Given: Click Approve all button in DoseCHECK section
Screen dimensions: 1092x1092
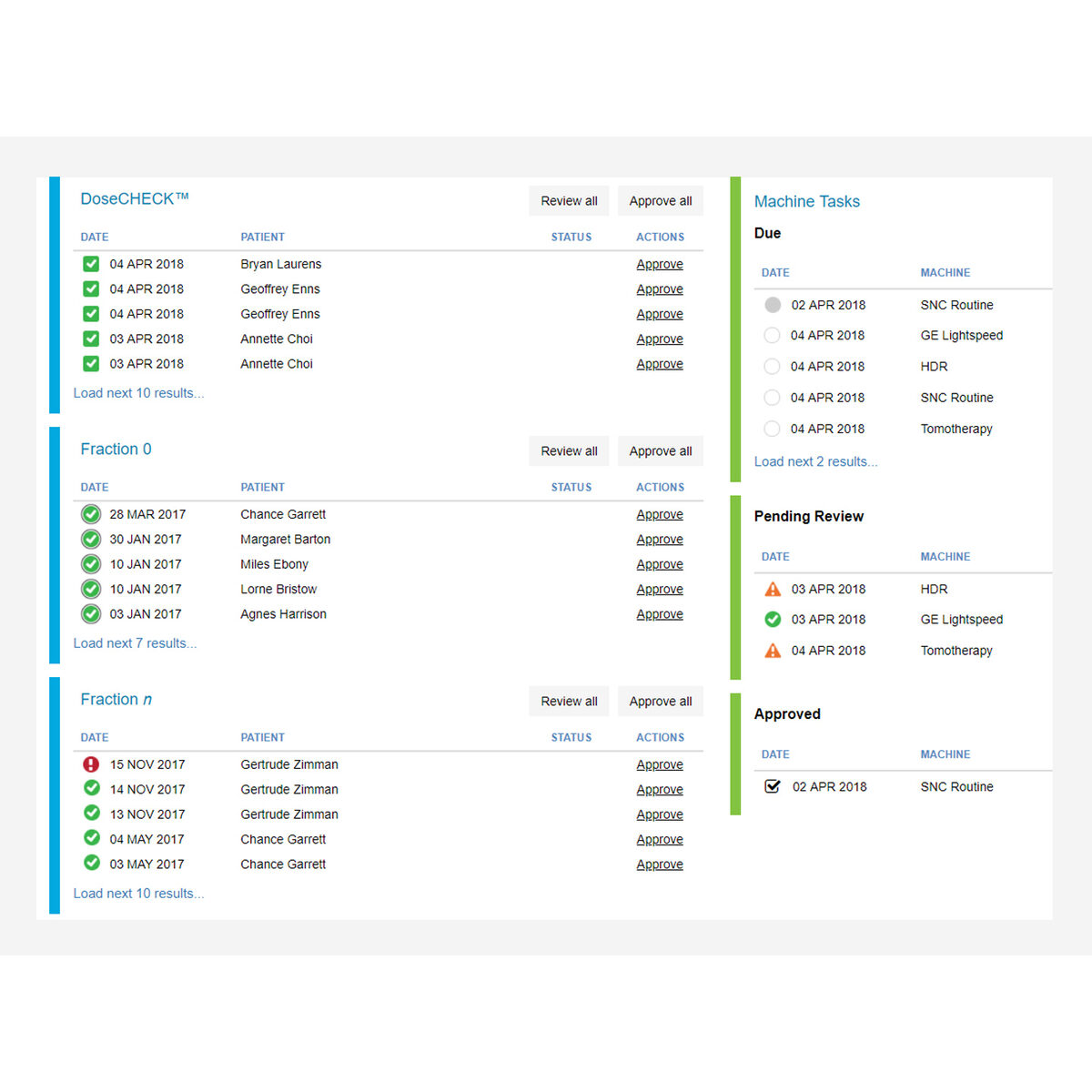Looking at the screenshot, I should point(661,201).
